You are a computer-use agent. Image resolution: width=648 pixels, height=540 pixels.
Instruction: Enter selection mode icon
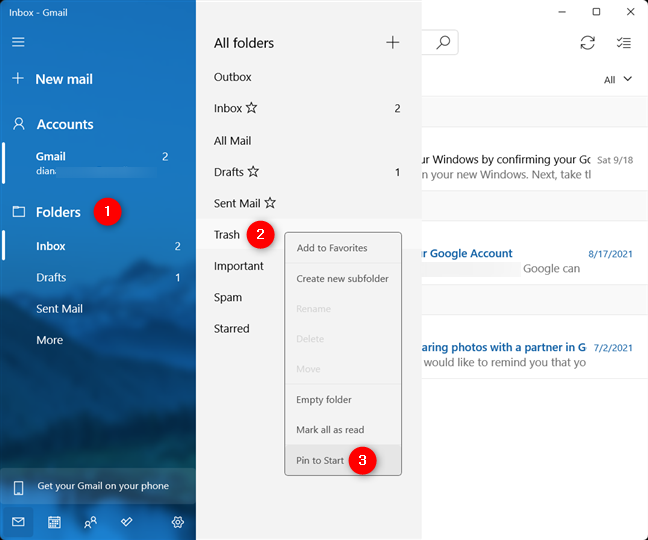point(624,43)
